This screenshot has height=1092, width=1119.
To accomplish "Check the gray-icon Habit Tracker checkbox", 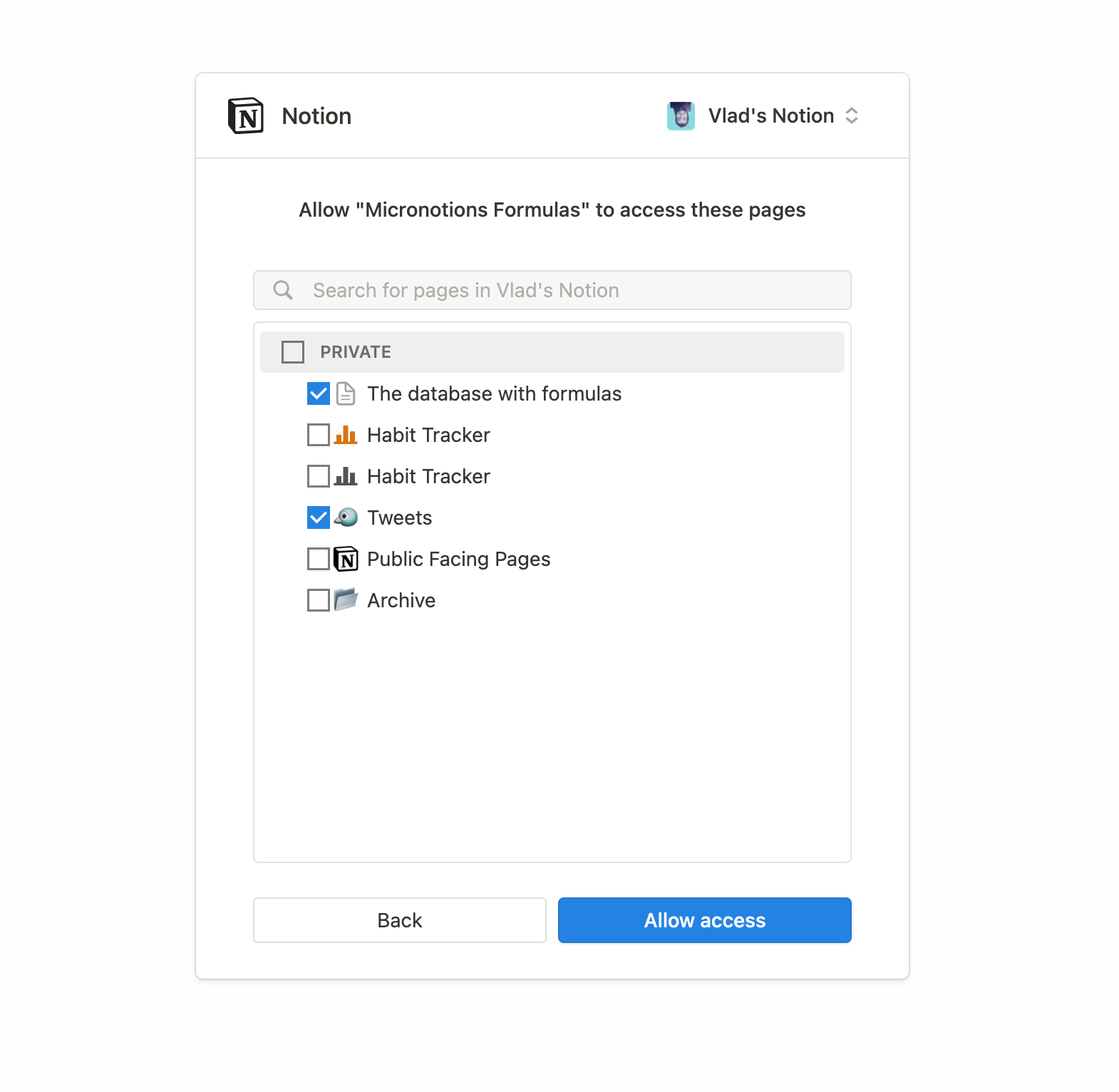I will [x=319, y=476].
